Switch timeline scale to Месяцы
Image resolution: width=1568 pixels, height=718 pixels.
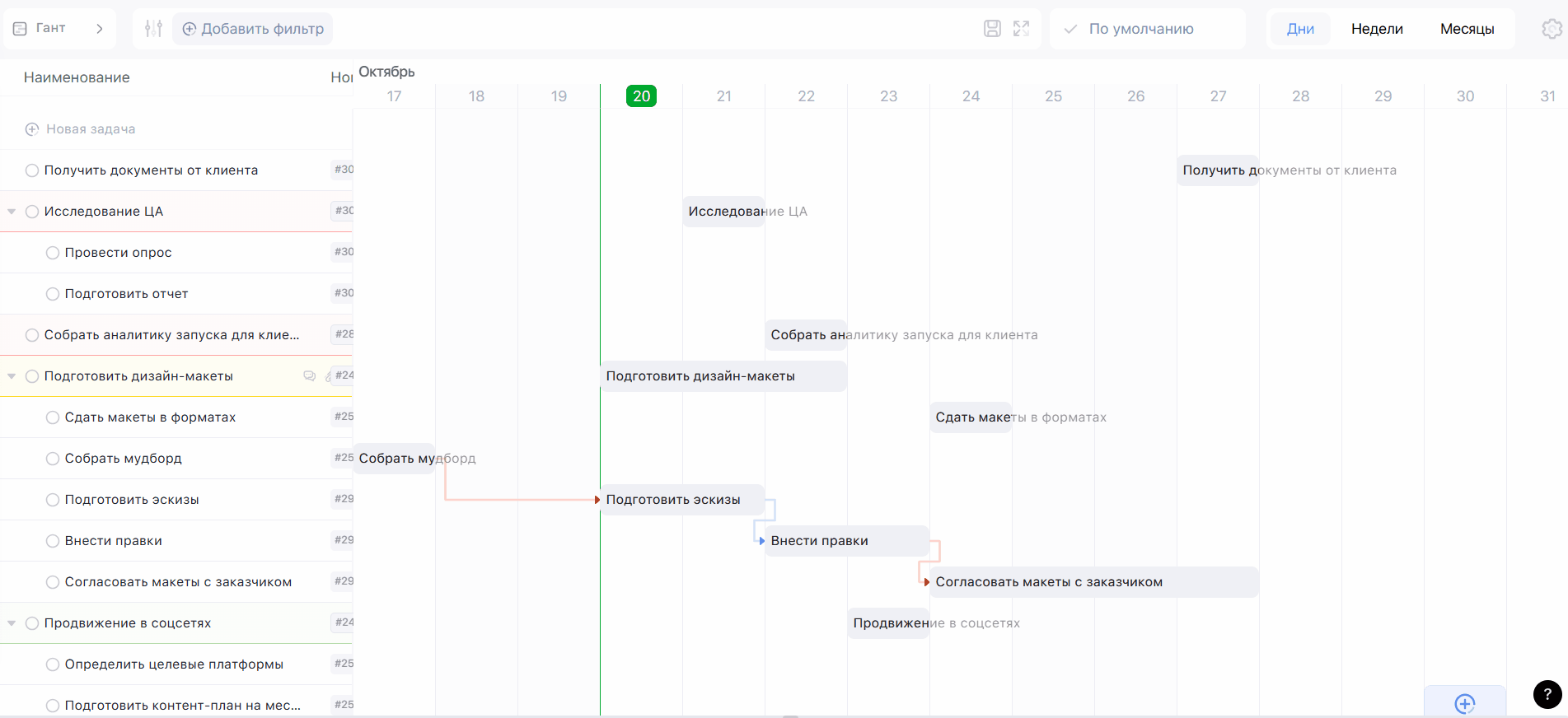point(1467,29)
